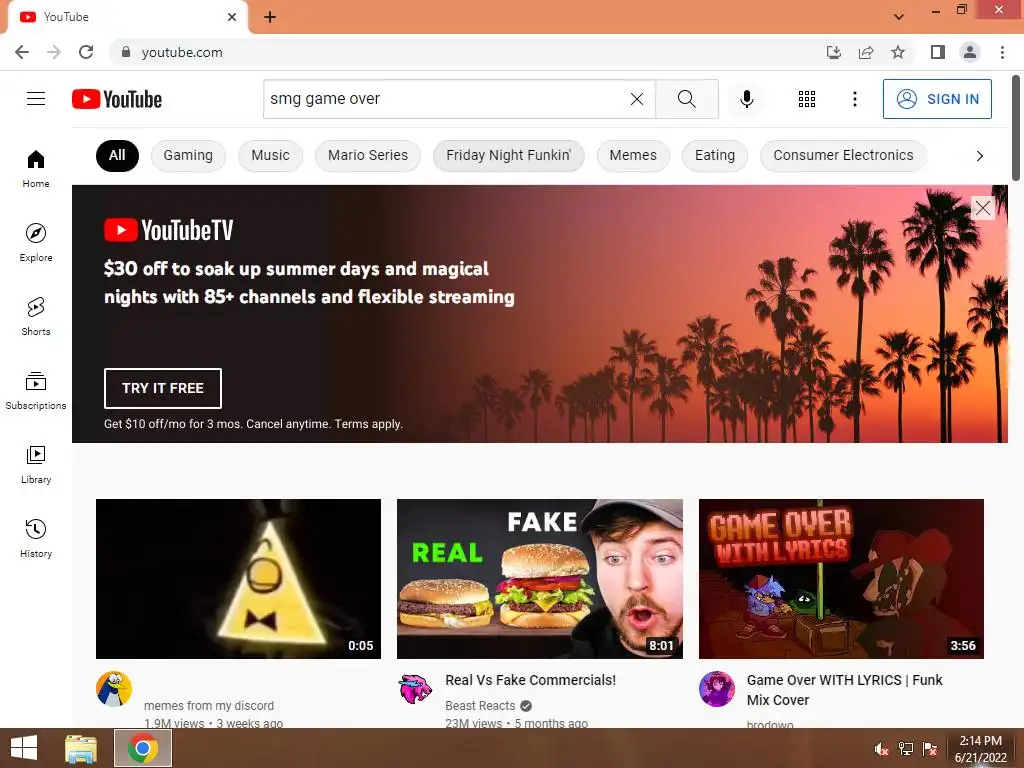The width and height of the screenshot is (1024, 768).
Task: Click the install app icon
Action: (833, 52)
